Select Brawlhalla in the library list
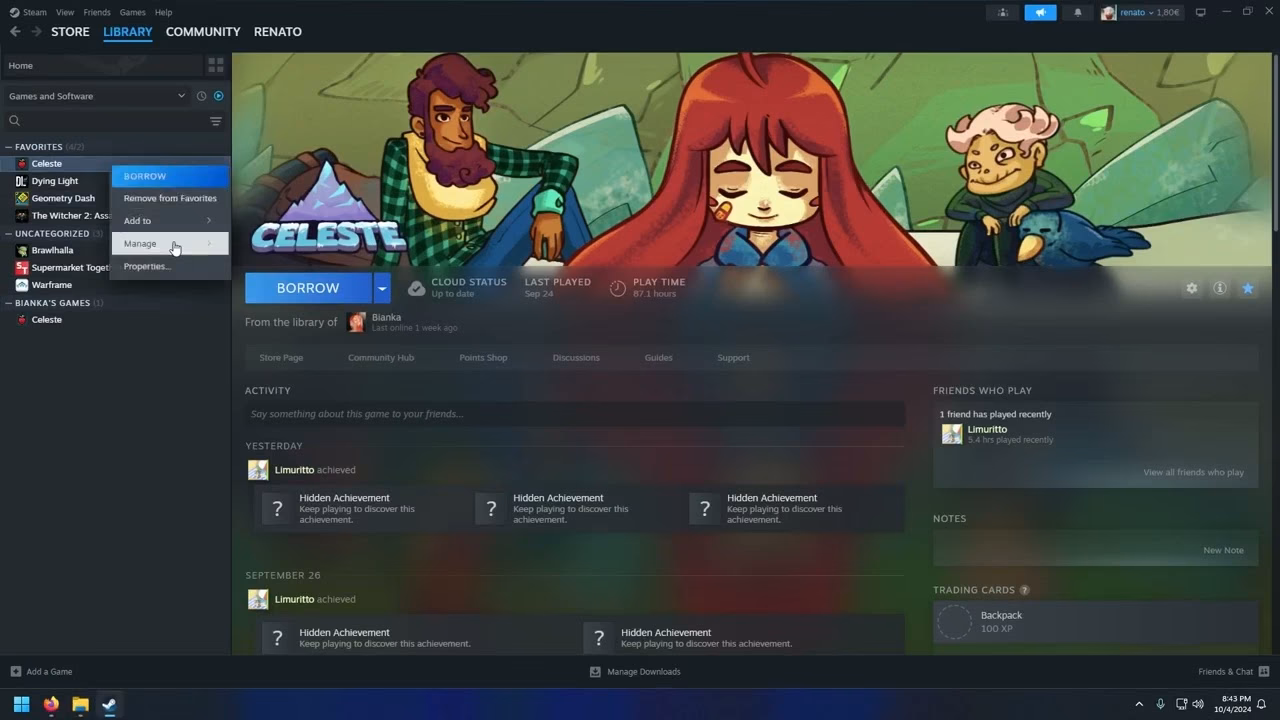This screenshot has width=1280, height=720. point(52,250)
